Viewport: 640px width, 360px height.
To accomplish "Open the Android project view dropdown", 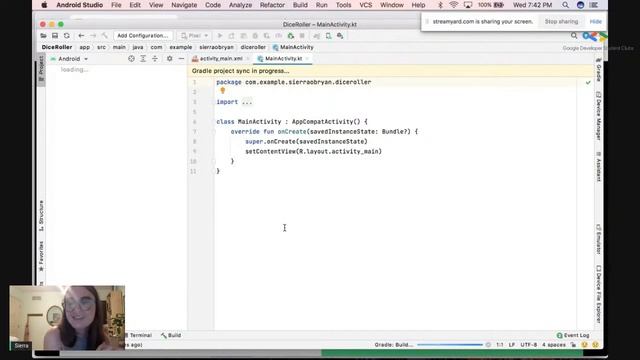I will click(x=69, y=59).
